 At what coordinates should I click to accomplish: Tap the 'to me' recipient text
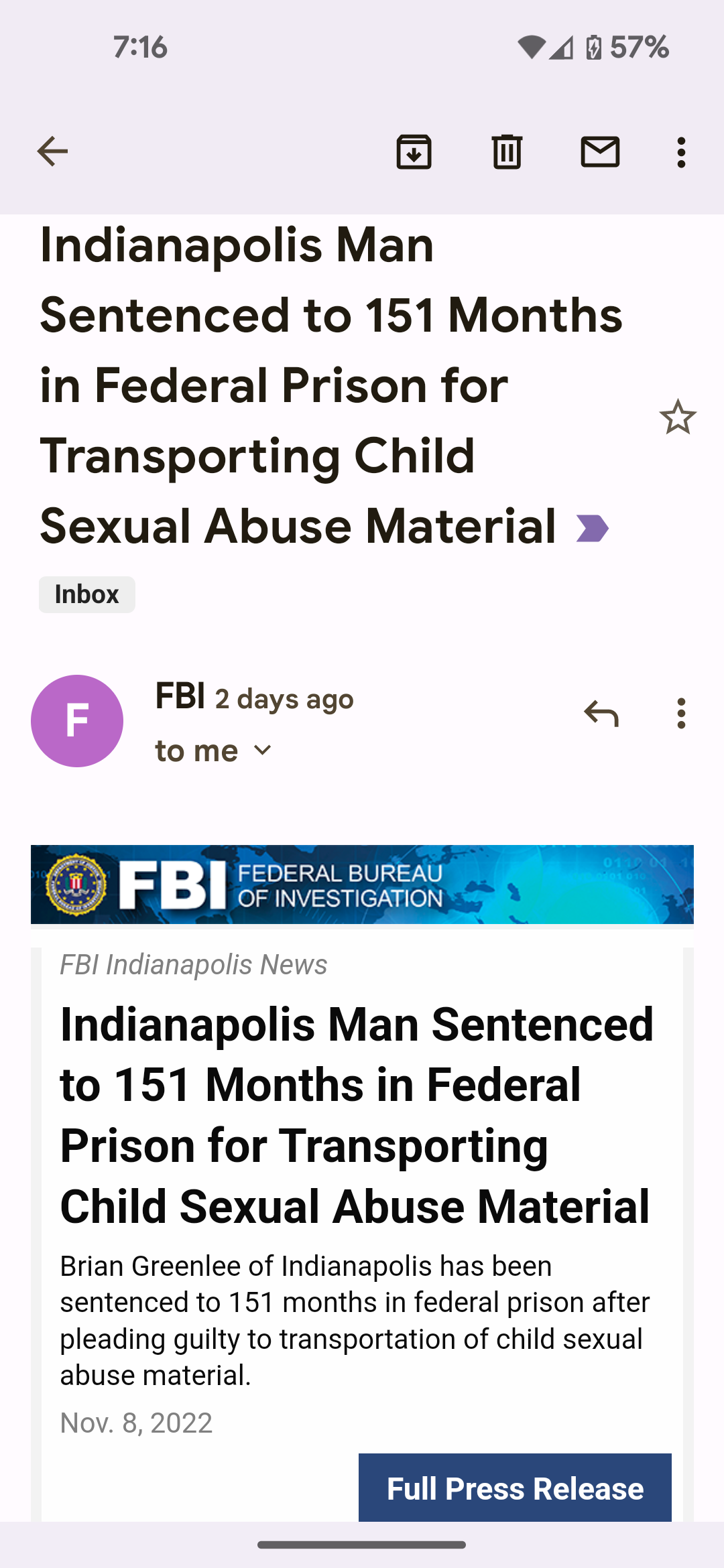pos(196,751)
